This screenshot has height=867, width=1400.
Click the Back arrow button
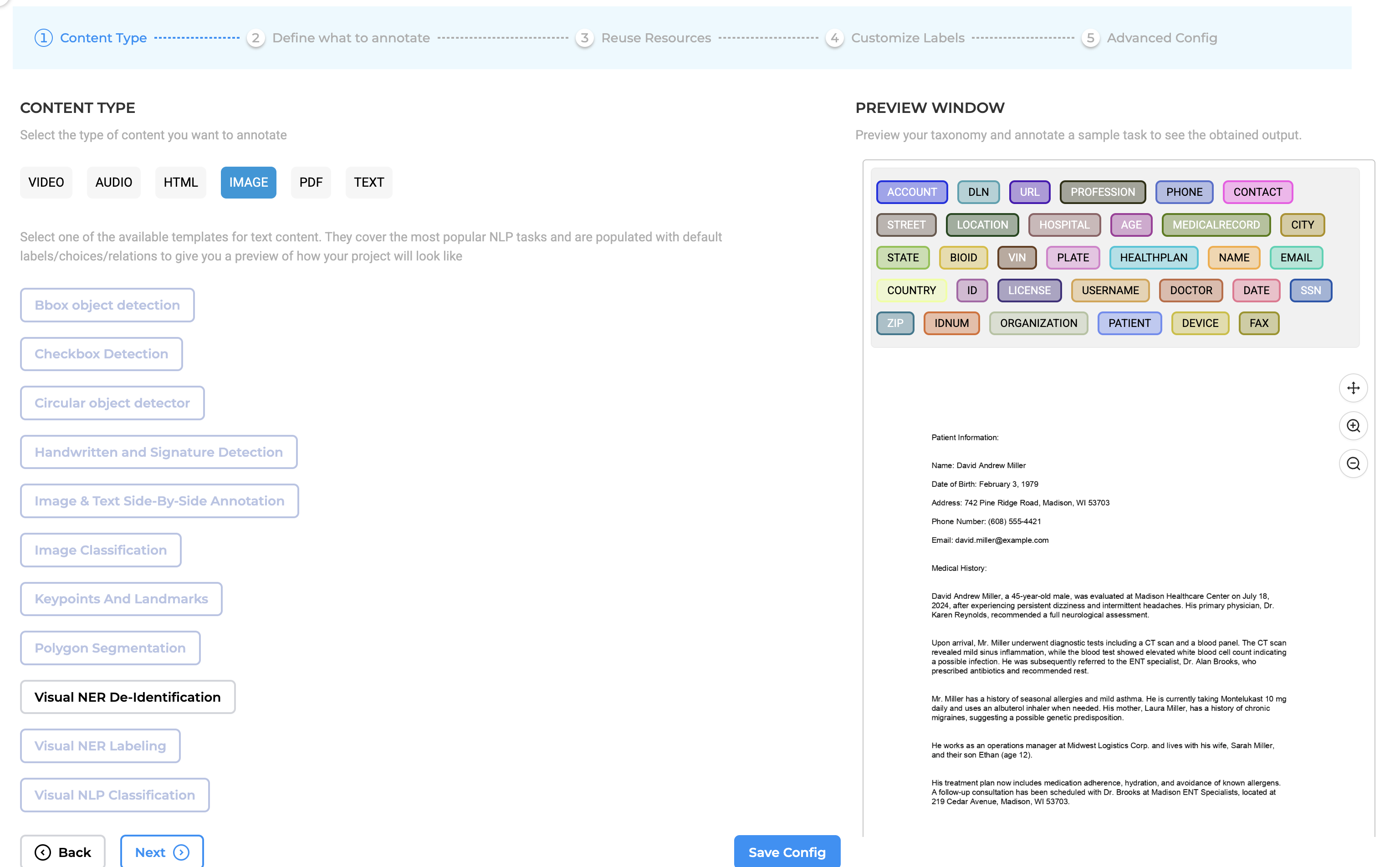pyautogui.click(x=62, y=852)
